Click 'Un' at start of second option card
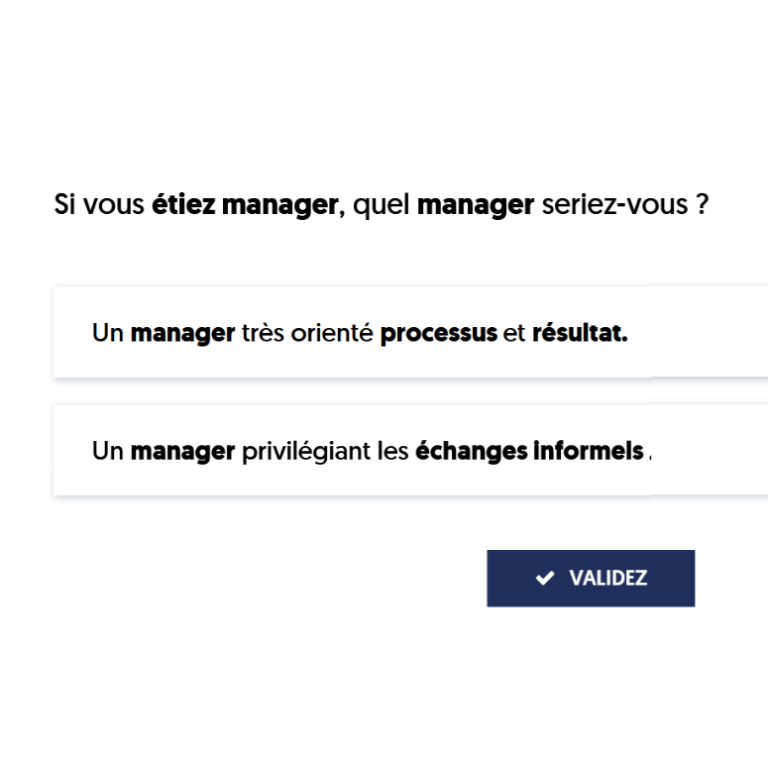Screen dimensions: 768x768 107,451
